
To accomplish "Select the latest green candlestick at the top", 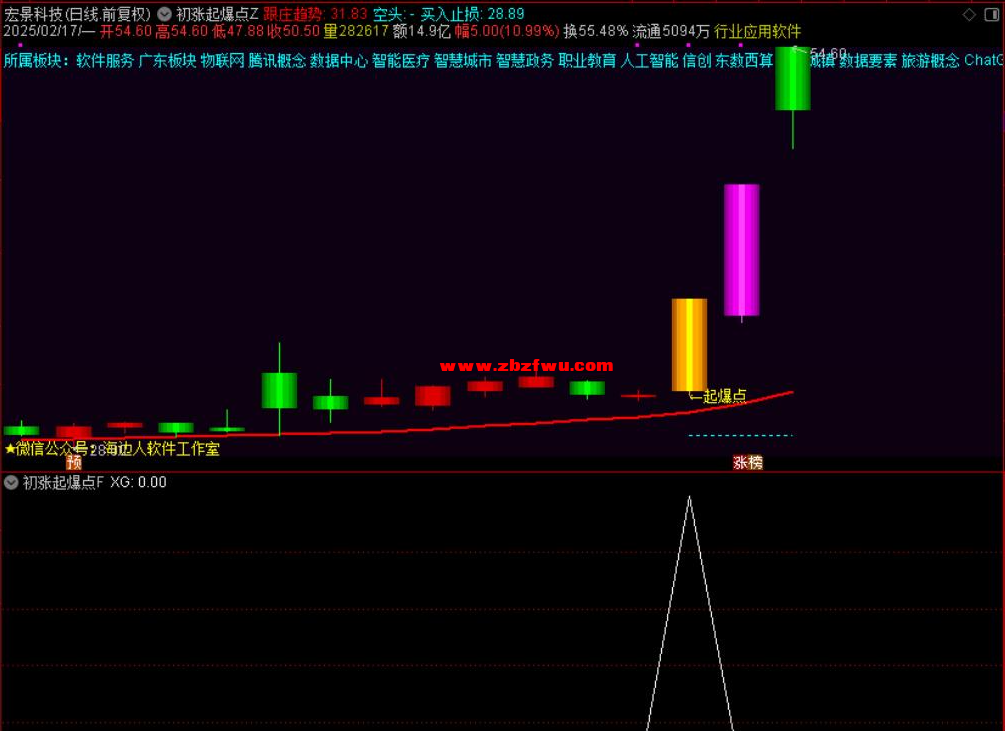I will tap(793, 79).
